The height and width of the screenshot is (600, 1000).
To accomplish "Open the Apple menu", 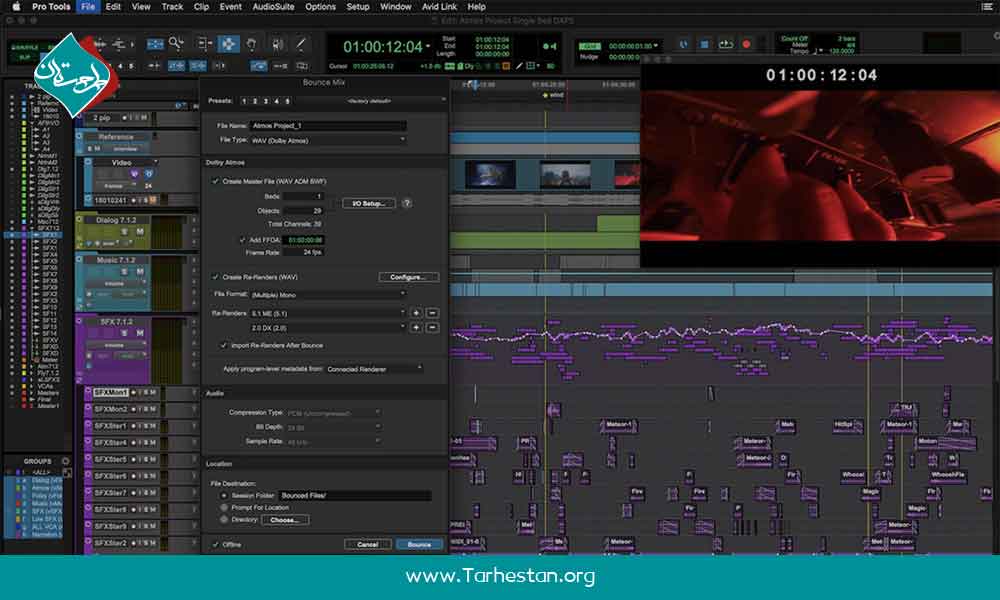I will pos(16,6).
